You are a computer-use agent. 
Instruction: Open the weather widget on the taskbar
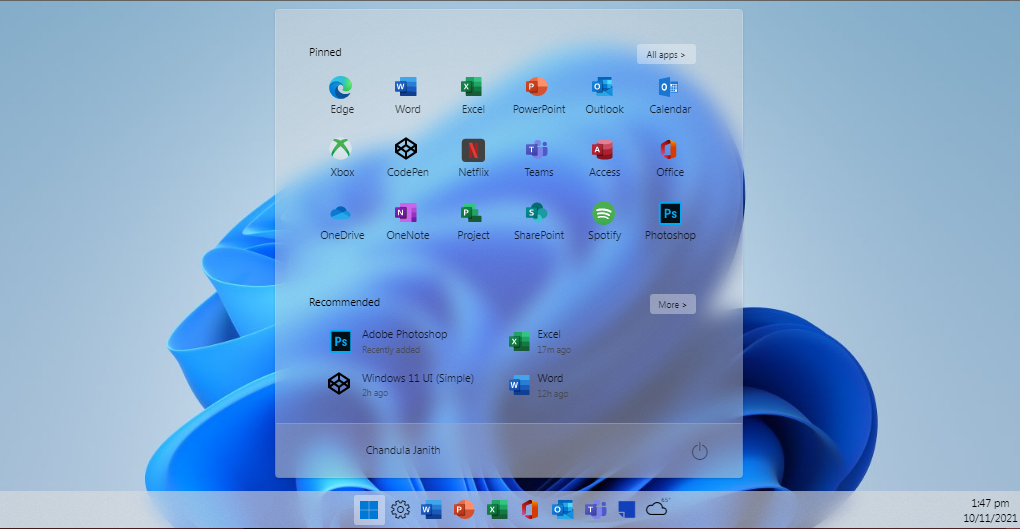[x=657, y=509]
